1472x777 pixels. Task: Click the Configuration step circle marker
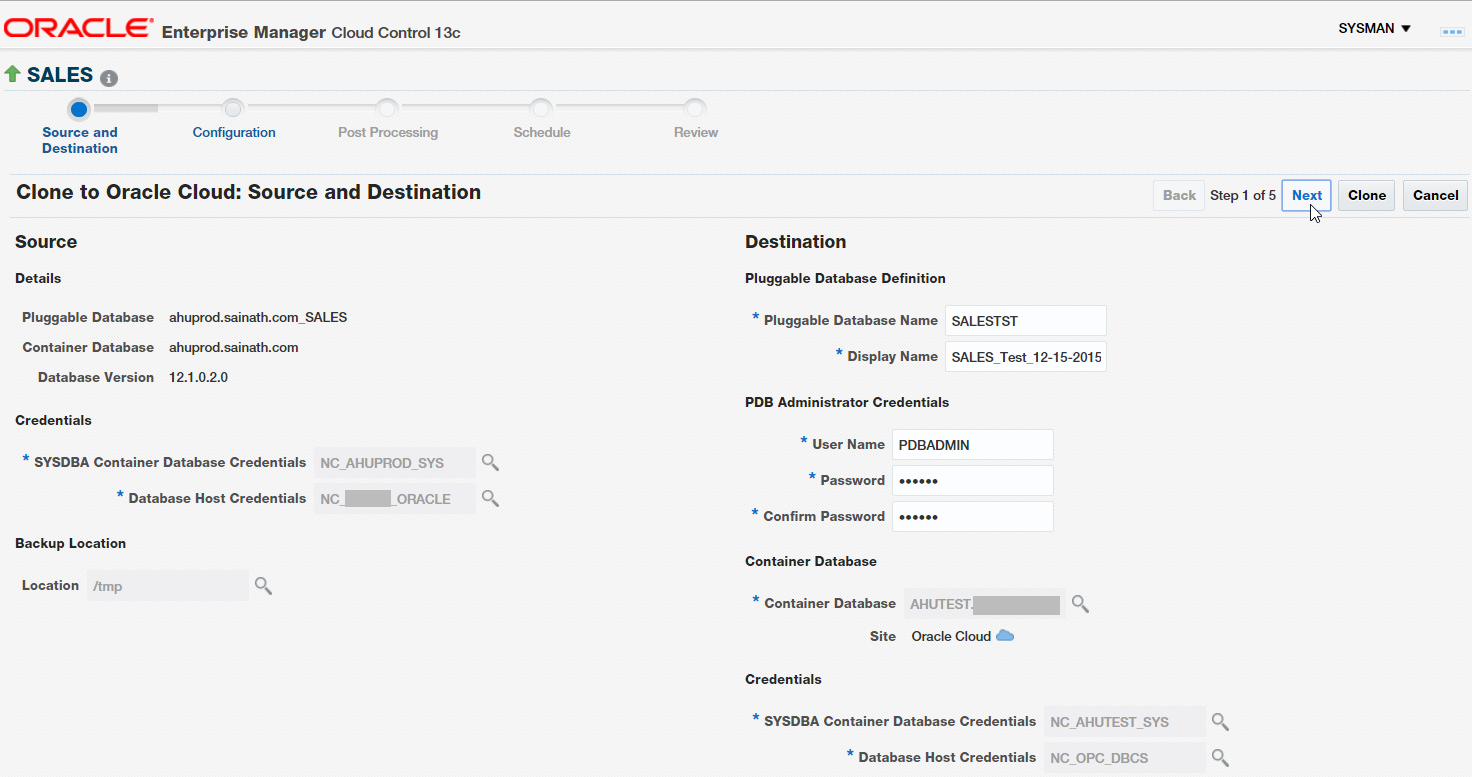[233, 108]
